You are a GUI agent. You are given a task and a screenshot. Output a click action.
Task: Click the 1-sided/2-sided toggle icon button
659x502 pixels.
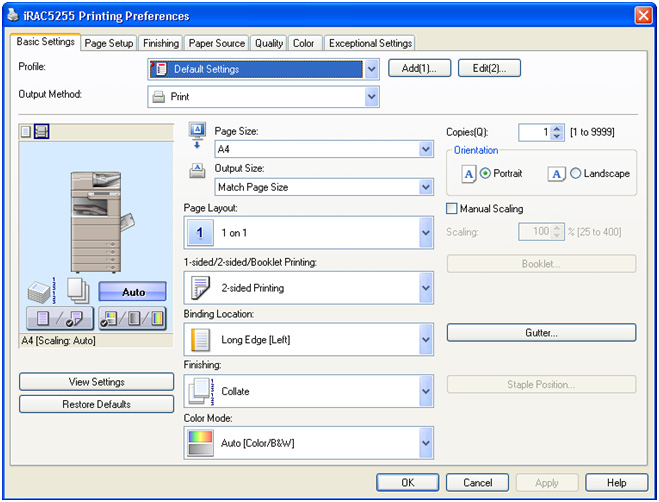point(59,318)
